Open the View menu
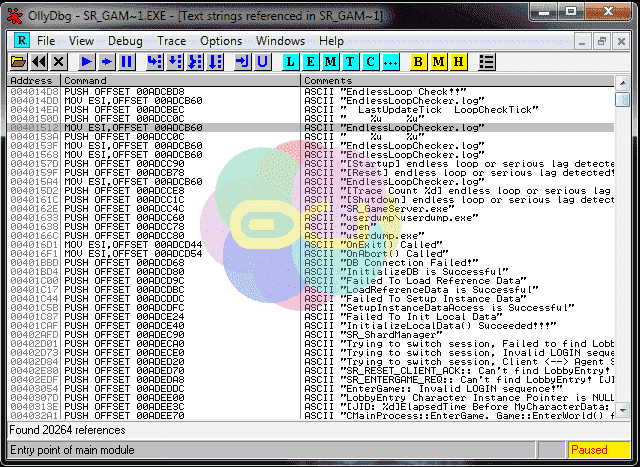Image resolution: width=640 pixels, height=467 pixels. [81, 41]
